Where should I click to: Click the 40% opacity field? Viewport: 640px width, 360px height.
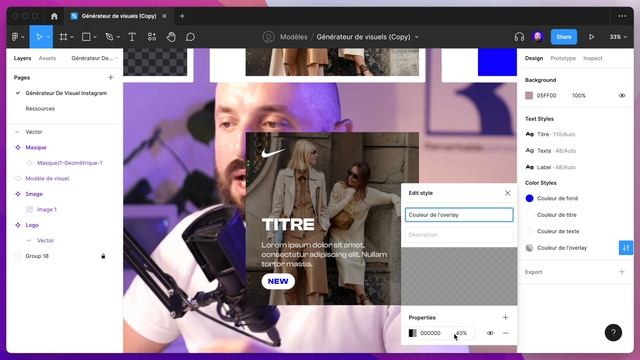[x=462, y=333]
